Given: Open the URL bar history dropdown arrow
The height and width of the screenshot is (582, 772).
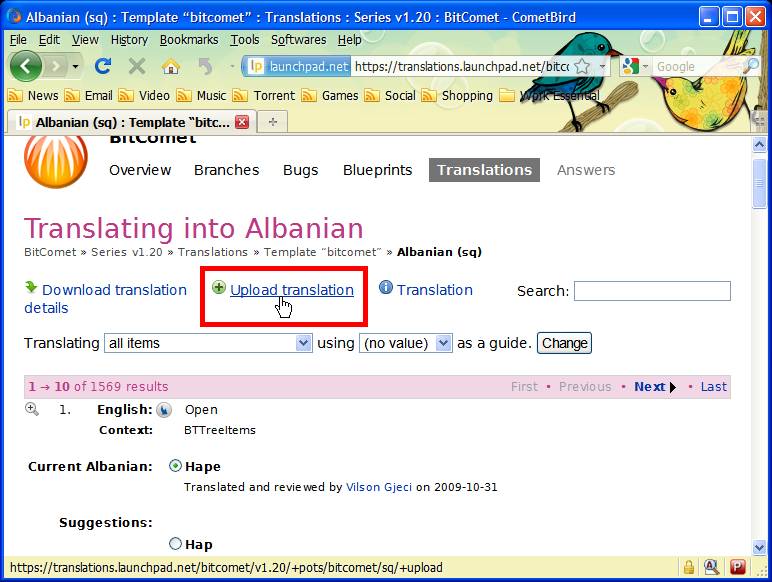Looking at the screenshot, I should click(602, 66).
